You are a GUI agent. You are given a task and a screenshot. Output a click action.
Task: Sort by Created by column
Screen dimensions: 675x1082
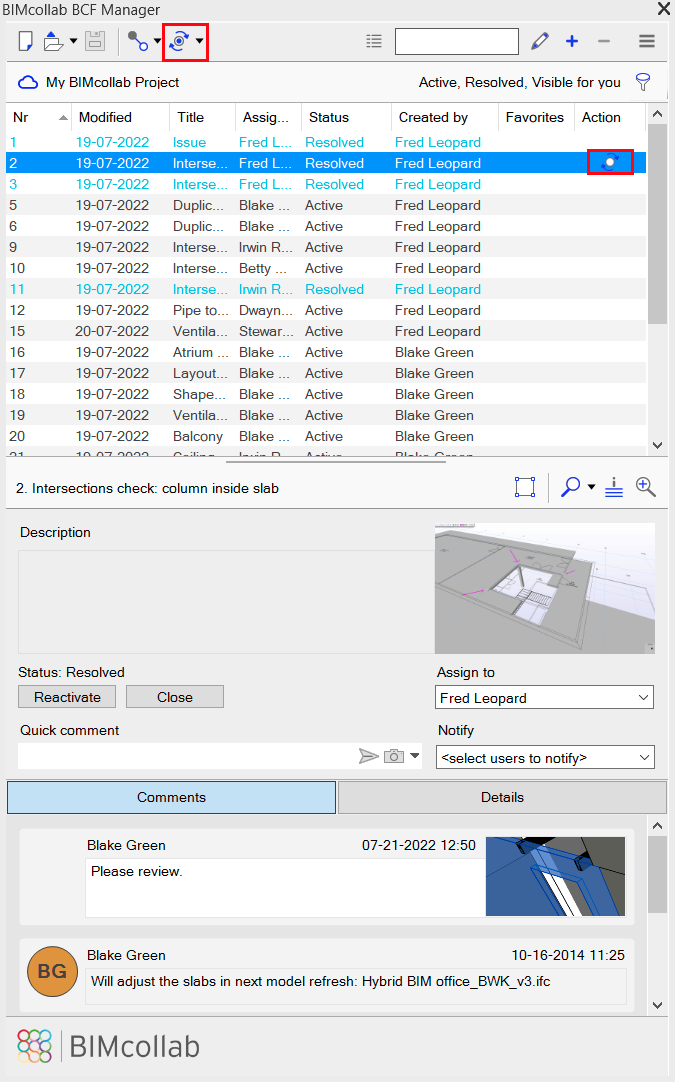pyautogui.click(x=444, y=117)
